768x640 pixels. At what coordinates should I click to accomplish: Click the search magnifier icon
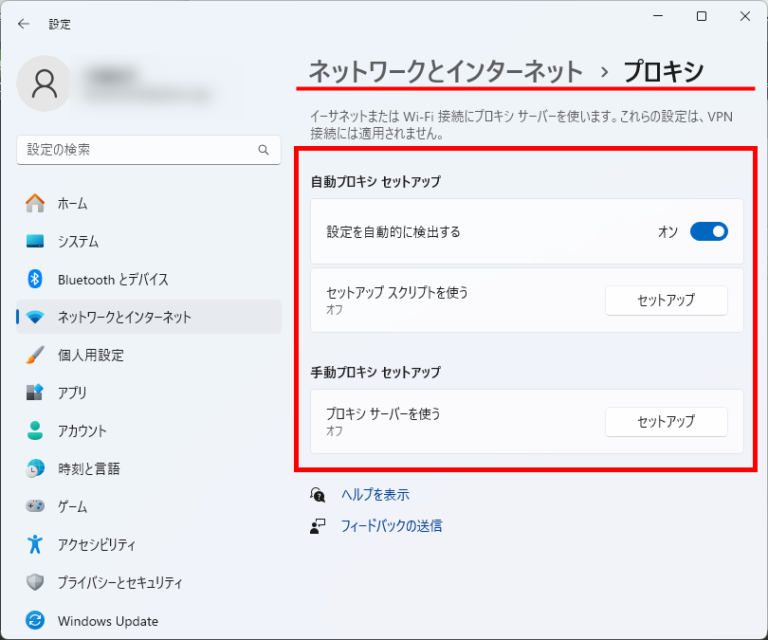264,150
